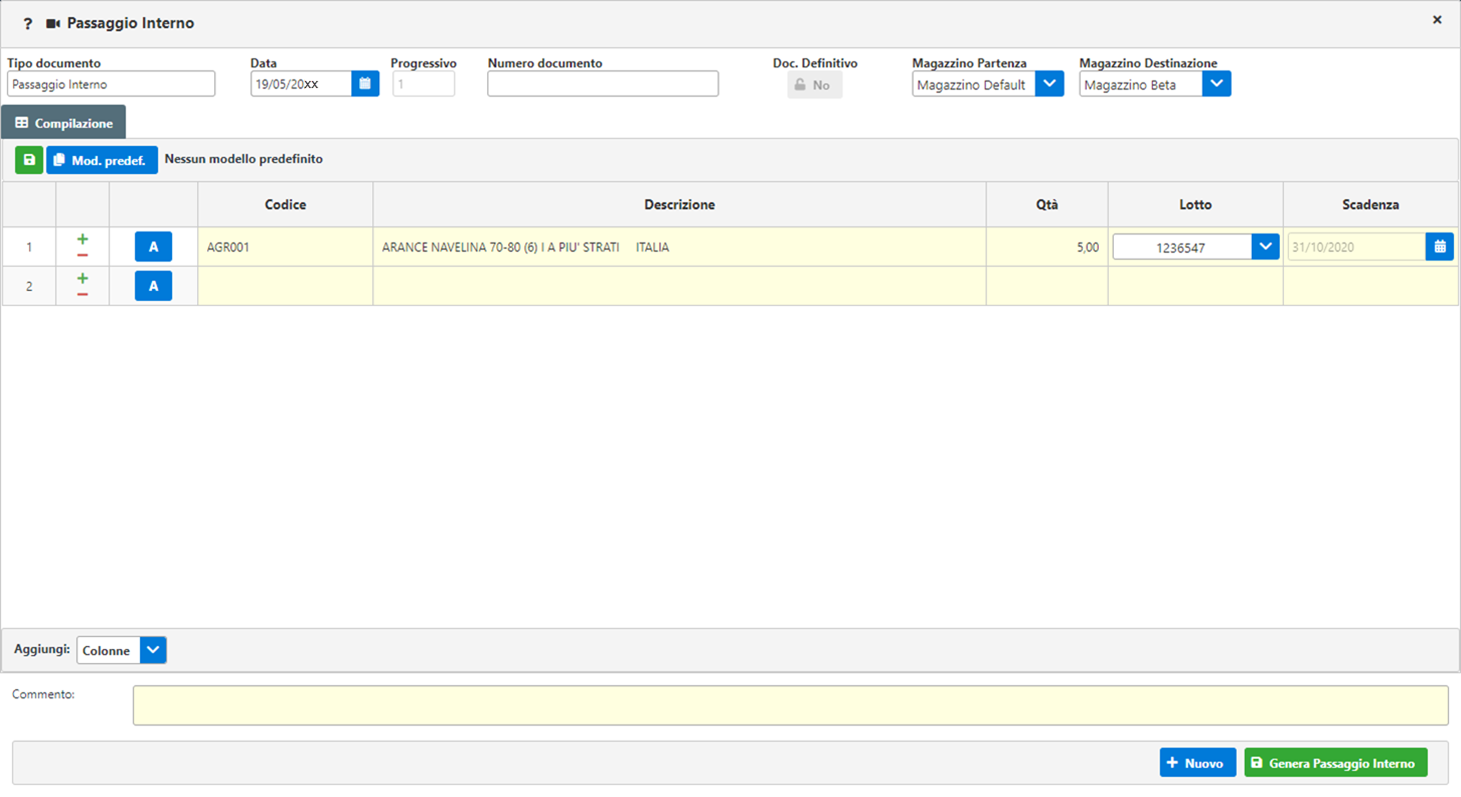This screenshot has height=797, width=1461.
Task: Open the Data calendar picker
Action: (x=365, y=84)
